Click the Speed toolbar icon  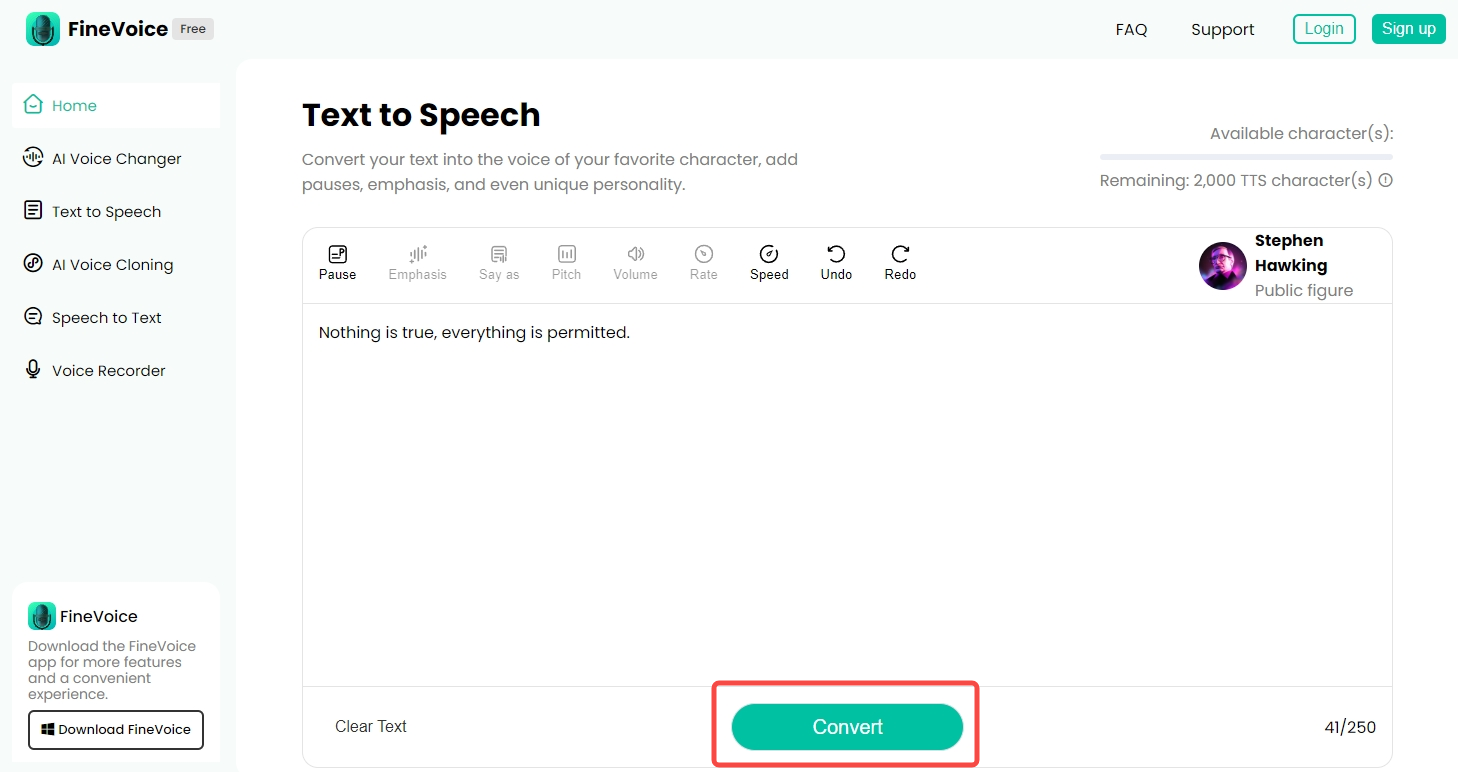pyautogui.click(x=769, y=254)
